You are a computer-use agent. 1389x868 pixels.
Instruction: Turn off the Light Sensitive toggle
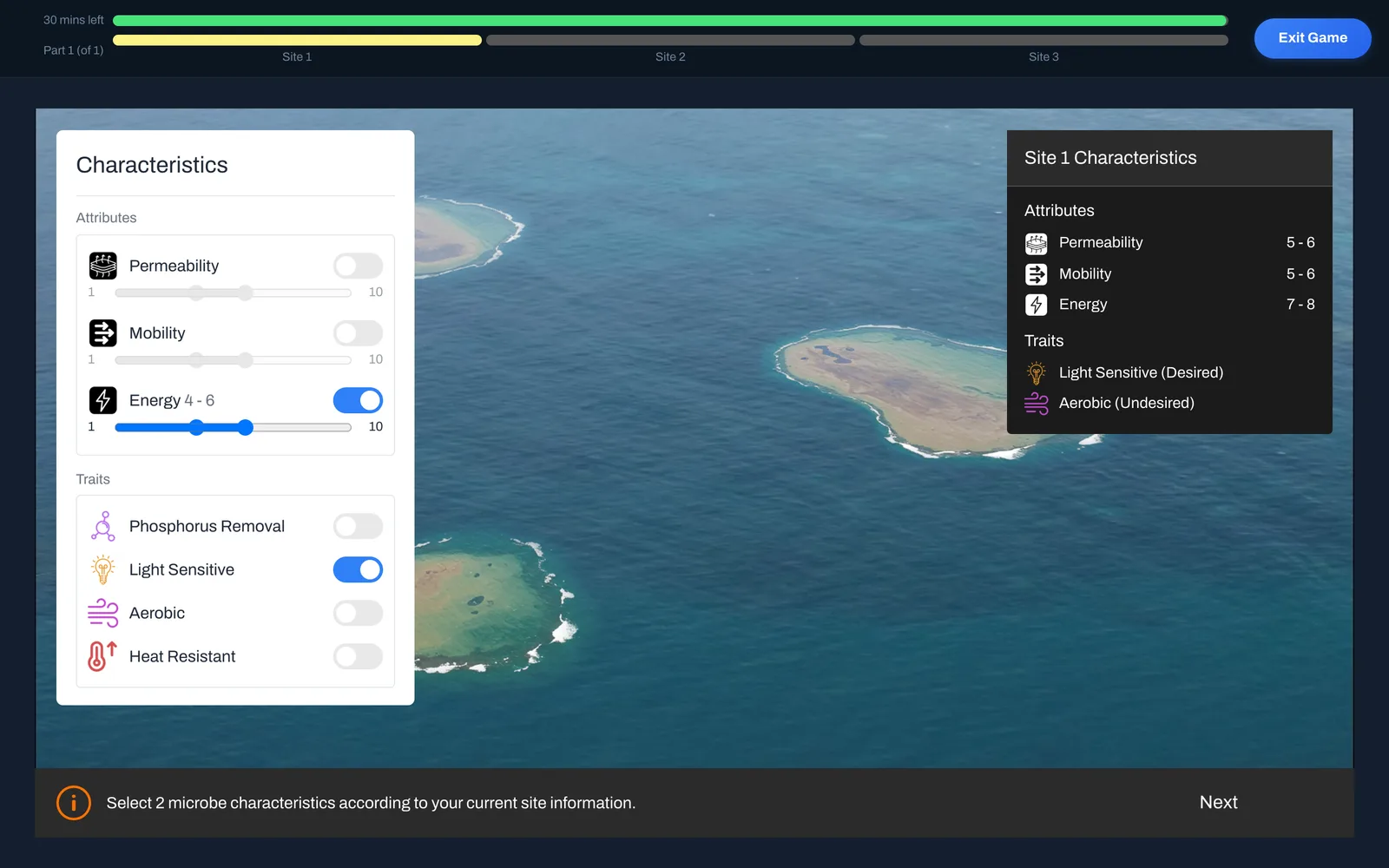358,569
